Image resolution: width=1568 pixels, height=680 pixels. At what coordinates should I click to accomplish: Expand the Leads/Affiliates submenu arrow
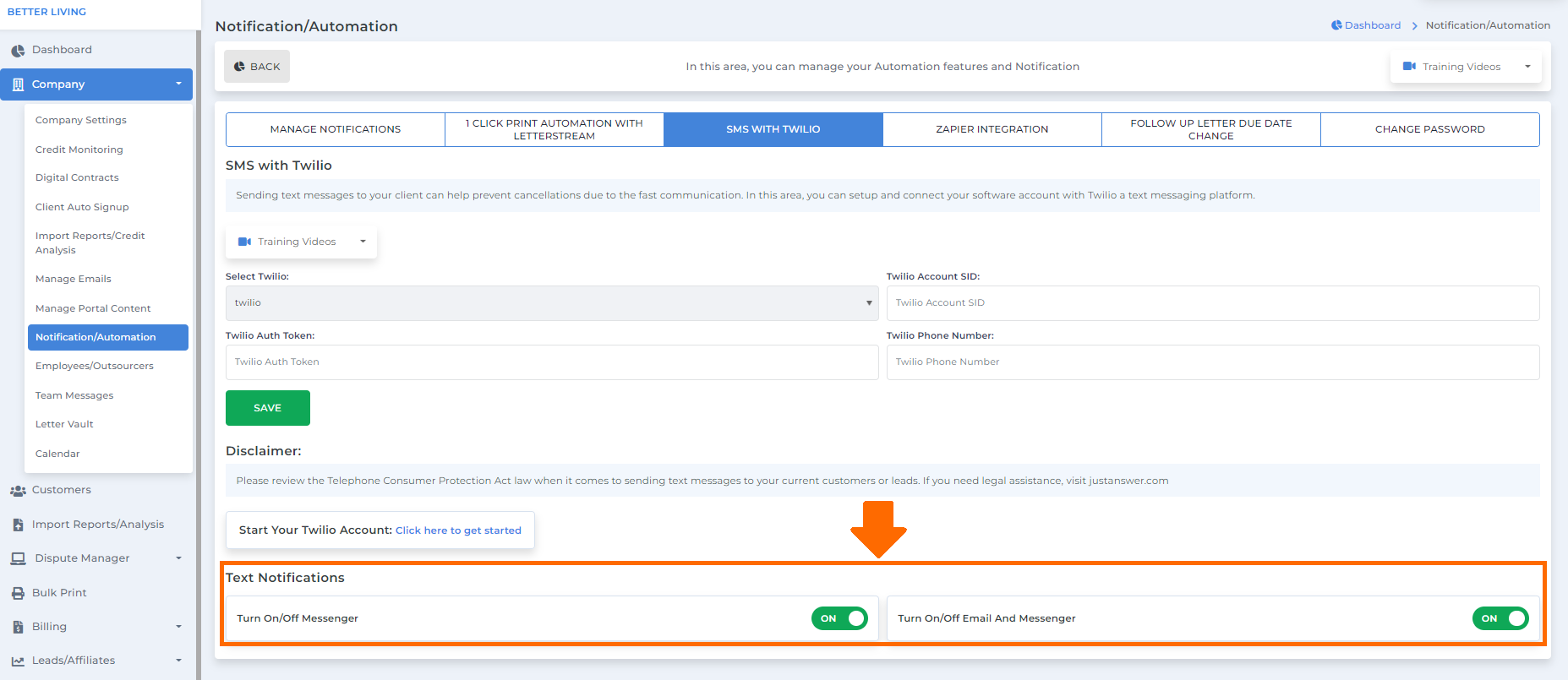(x=178, y=661)
